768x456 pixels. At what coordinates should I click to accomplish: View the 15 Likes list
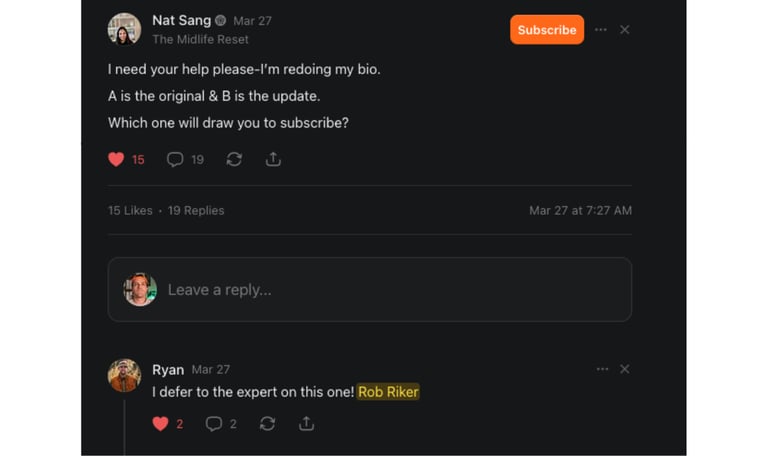[x=130, y=211]
